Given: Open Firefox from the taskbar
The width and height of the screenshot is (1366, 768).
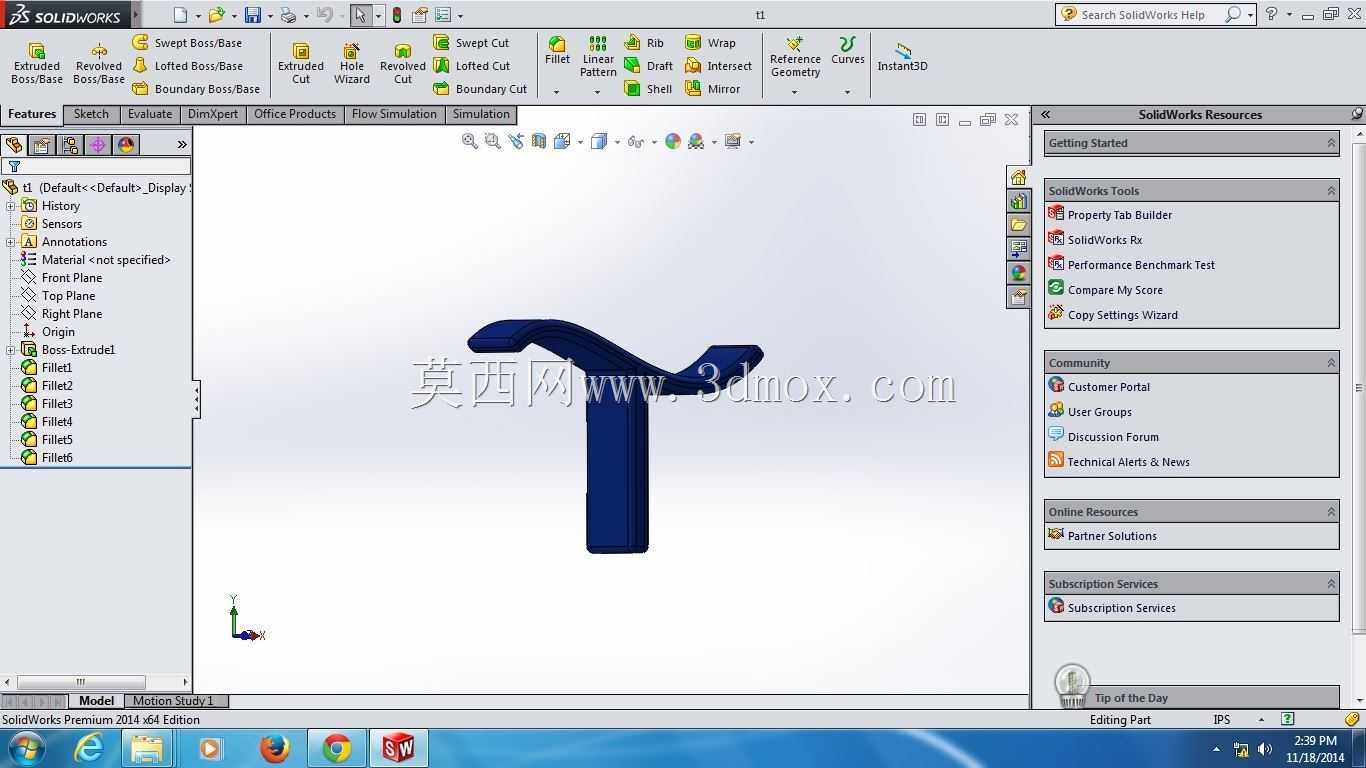Looking at the screenshot, I should [x=274, y=748].
